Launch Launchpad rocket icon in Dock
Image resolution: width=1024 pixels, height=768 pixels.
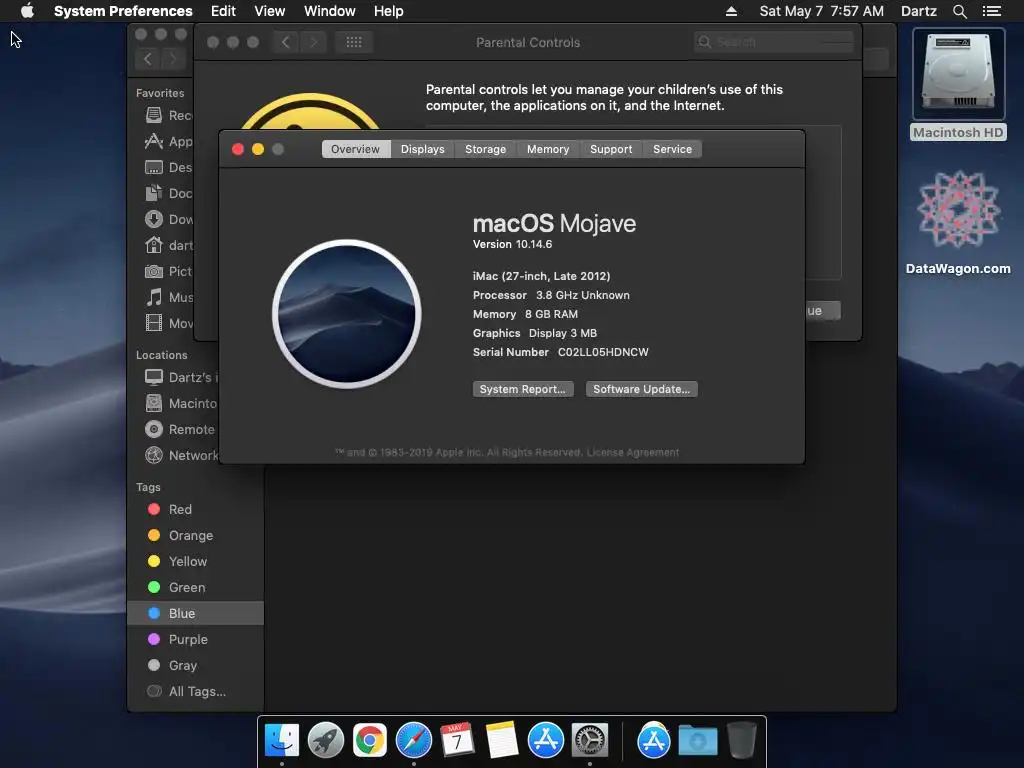pyautogui.click(x=326, y=741)
